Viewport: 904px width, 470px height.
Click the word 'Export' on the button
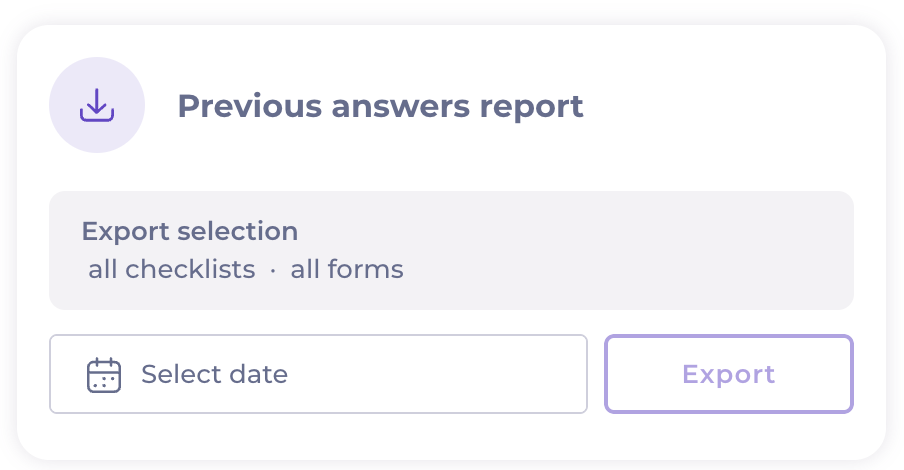pyautogui.click(x=728, y=374)
